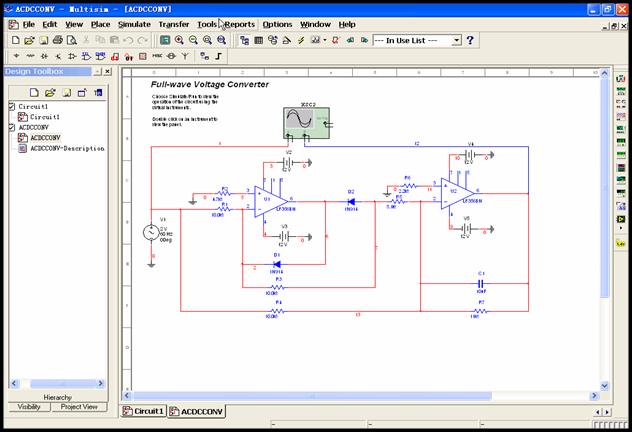Open print preview
The width and height of the screenshot is (632, 432).
[72, 40]
